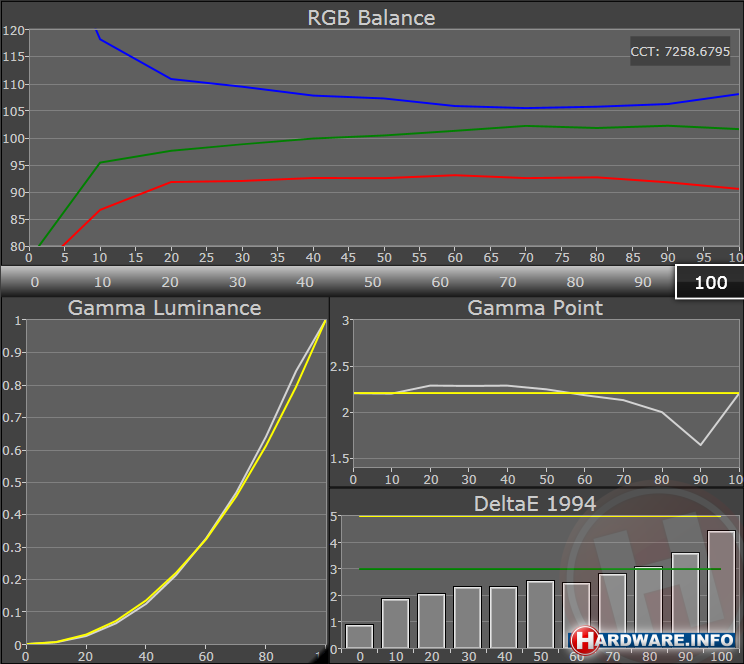Click the 120 label on RGB Balance axis
Image resolution: width=744 pixels, height=664 pixels.
(13, 30)
